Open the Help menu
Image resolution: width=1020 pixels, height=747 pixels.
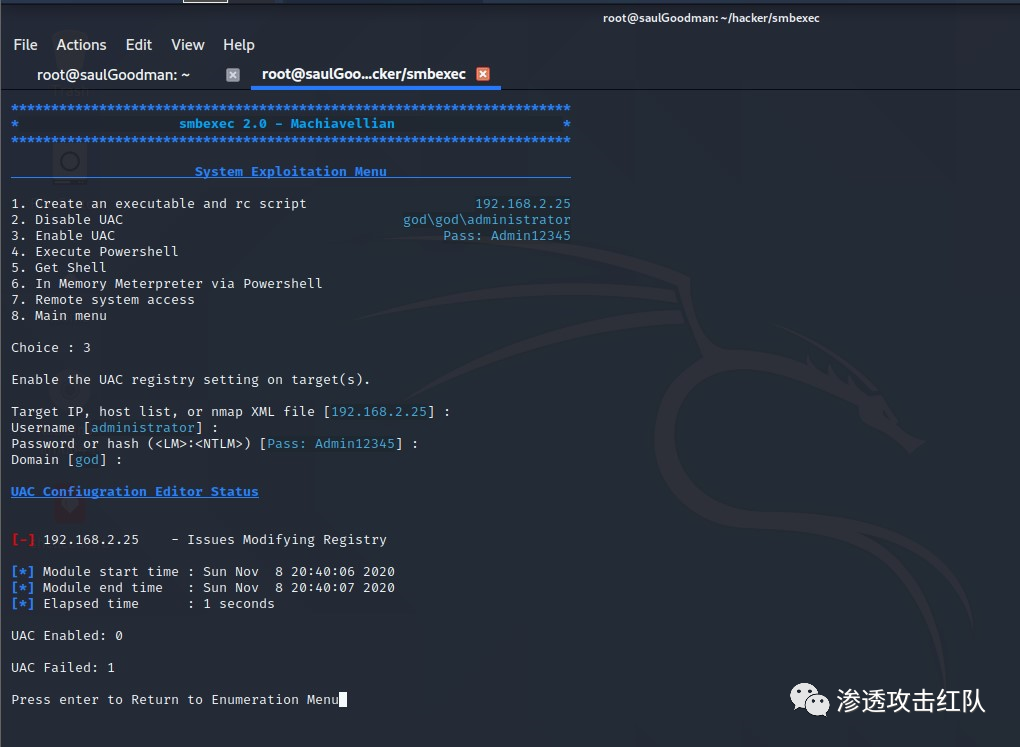tap(238, 45)
